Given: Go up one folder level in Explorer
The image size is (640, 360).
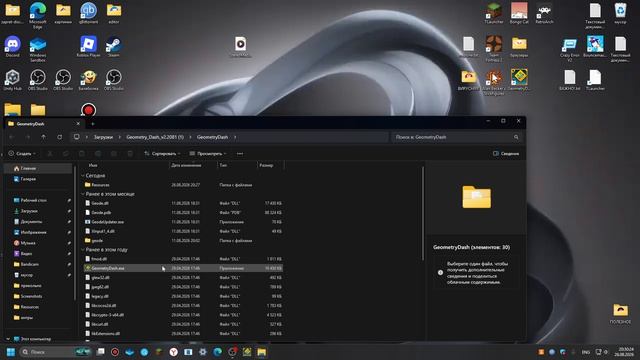Looking at the screenshot, I should [x=44, y=137].
